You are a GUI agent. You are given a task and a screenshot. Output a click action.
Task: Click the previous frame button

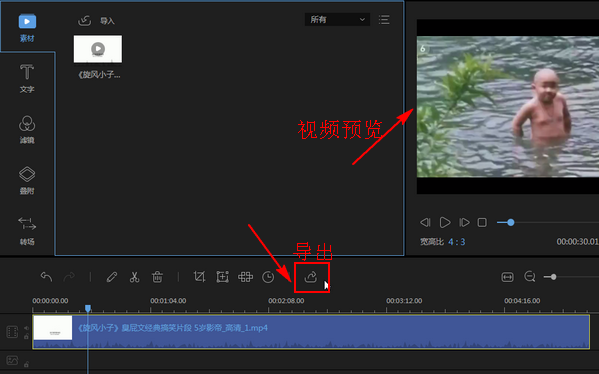pyautogui.click(x=425, y=222)
